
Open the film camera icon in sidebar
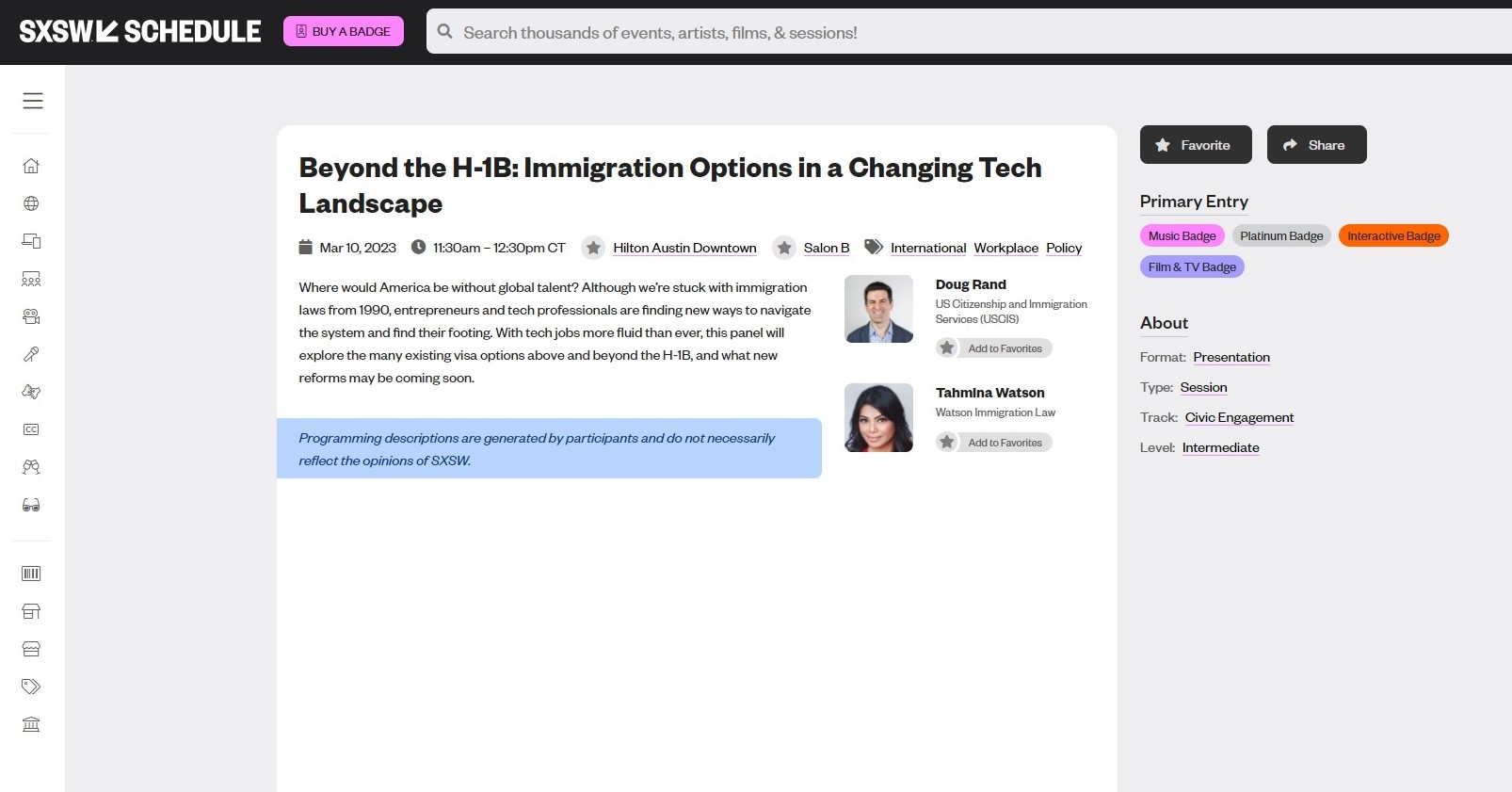point(31,316)
